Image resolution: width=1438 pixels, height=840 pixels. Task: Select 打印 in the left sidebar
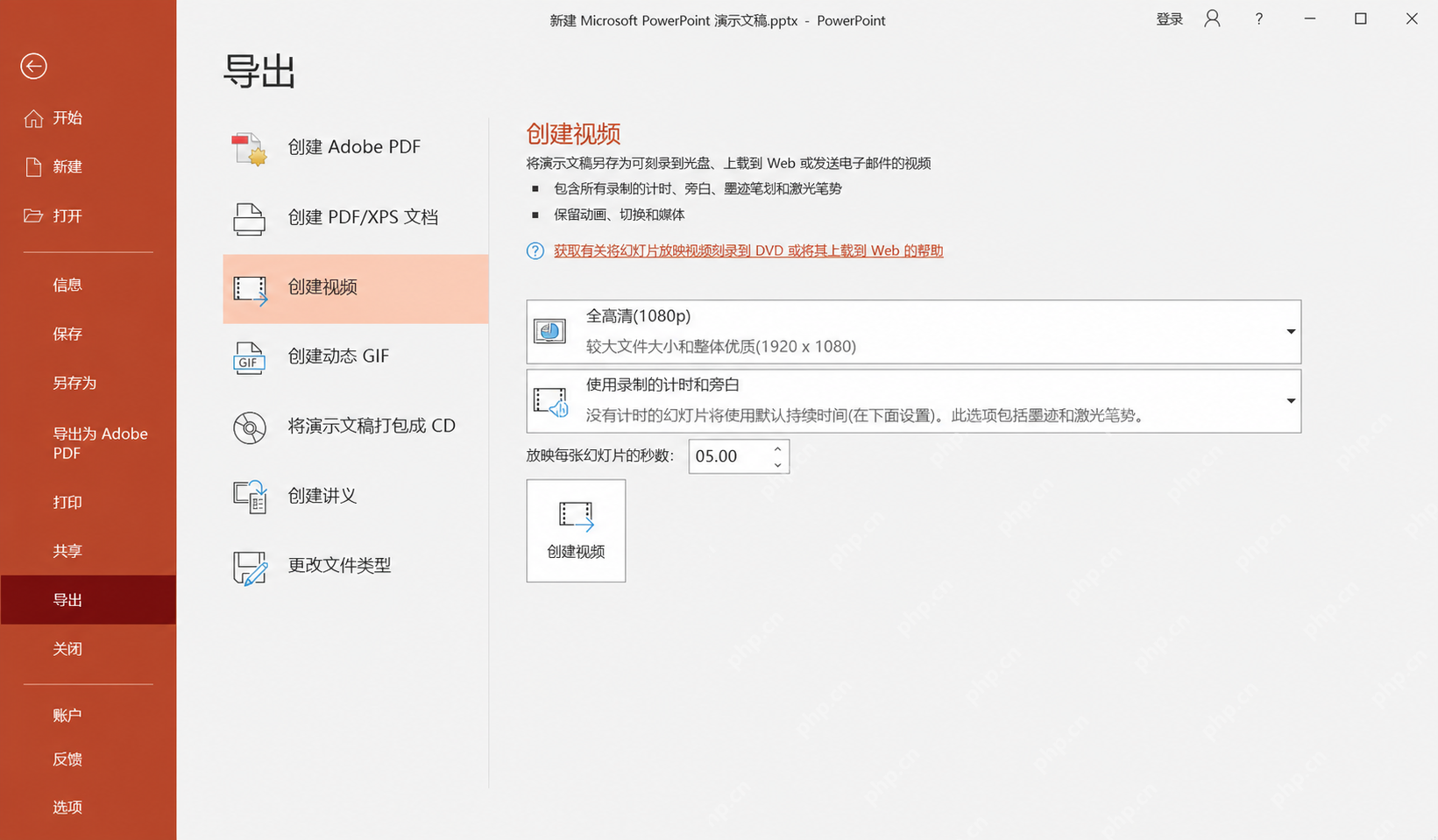[88, 502]
